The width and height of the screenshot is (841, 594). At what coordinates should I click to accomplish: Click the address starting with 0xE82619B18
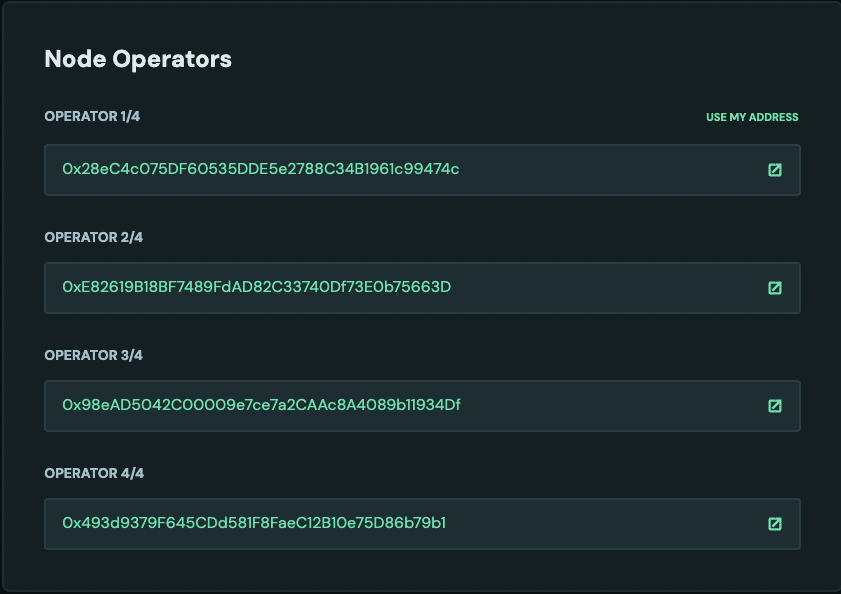click(257, 287)
